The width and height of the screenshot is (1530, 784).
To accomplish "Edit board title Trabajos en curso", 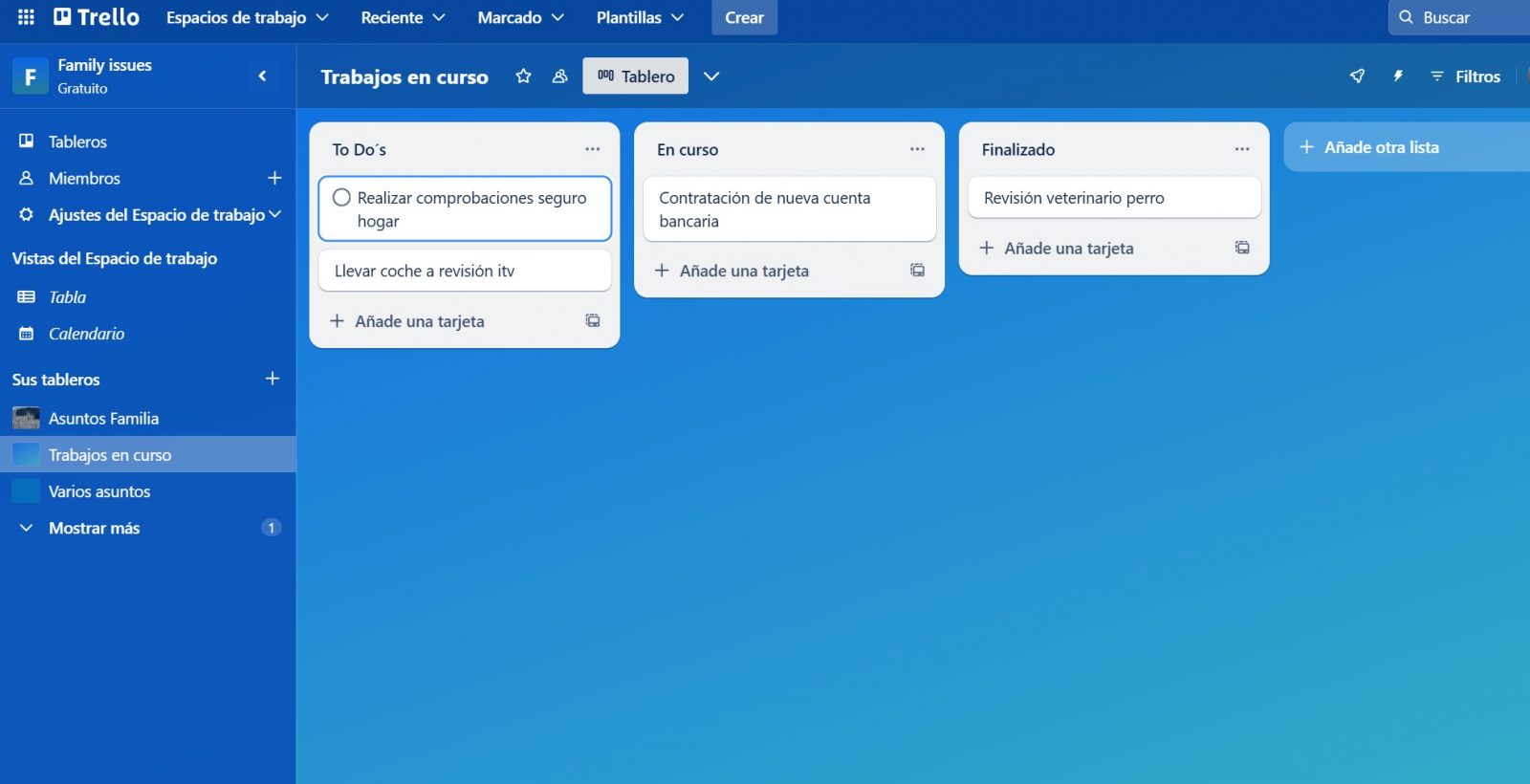I will coord(404,76).
